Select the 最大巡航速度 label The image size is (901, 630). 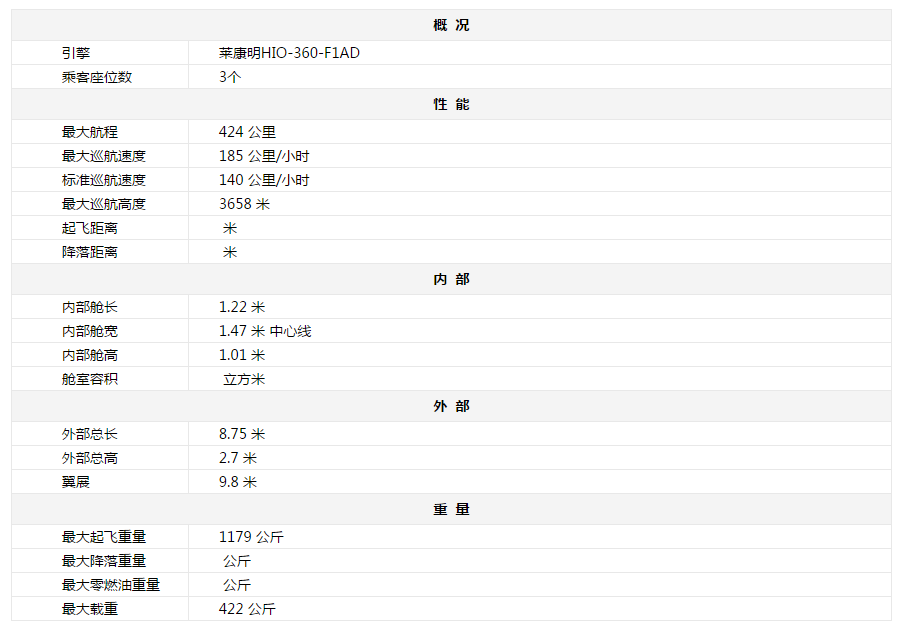click(104, 156)
